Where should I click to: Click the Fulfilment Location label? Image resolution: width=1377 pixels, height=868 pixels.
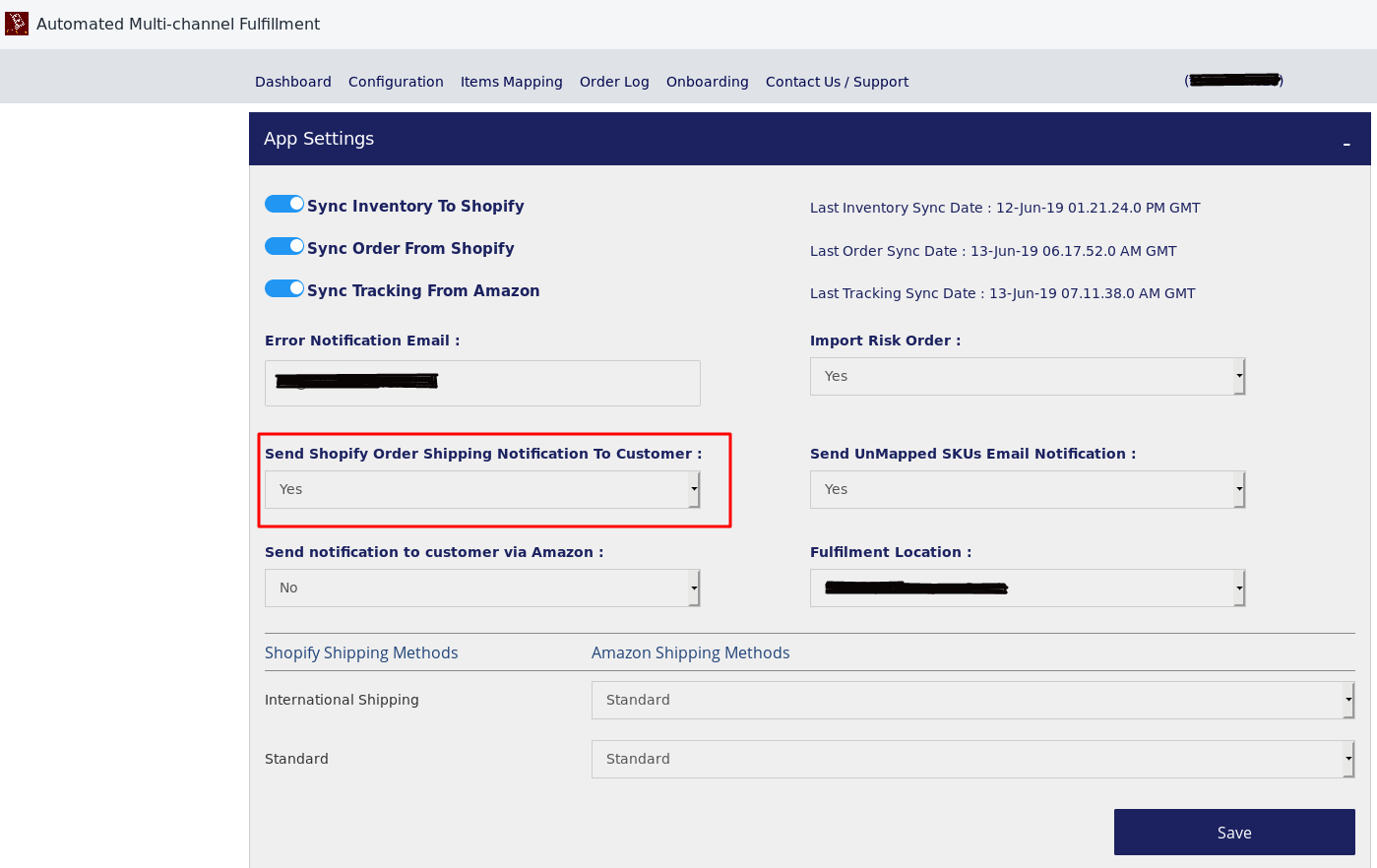(891, 552)
